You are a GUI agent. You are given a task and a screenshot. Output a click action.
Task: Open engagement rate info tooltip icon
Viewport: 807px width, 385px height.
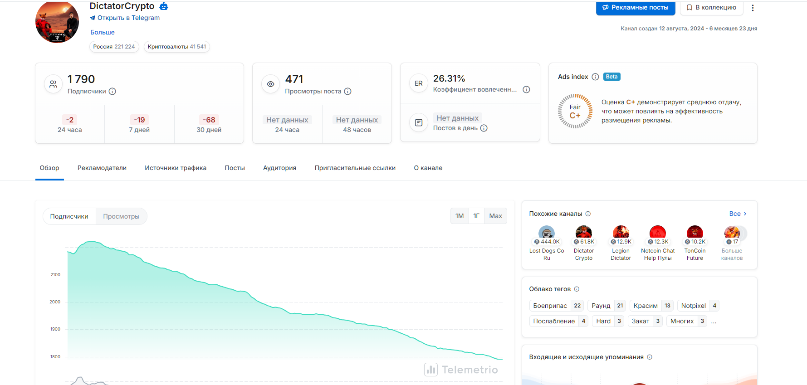pos(526,90)
